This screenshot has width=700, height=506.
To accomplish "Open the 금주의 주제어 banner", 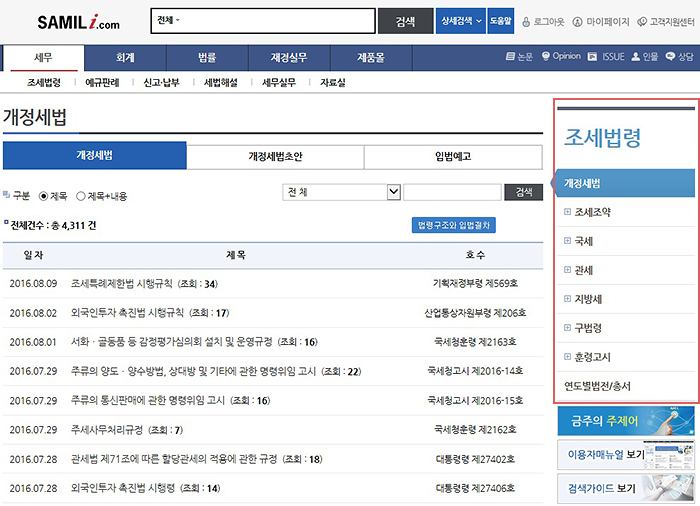I will click(x=626, y=421).
